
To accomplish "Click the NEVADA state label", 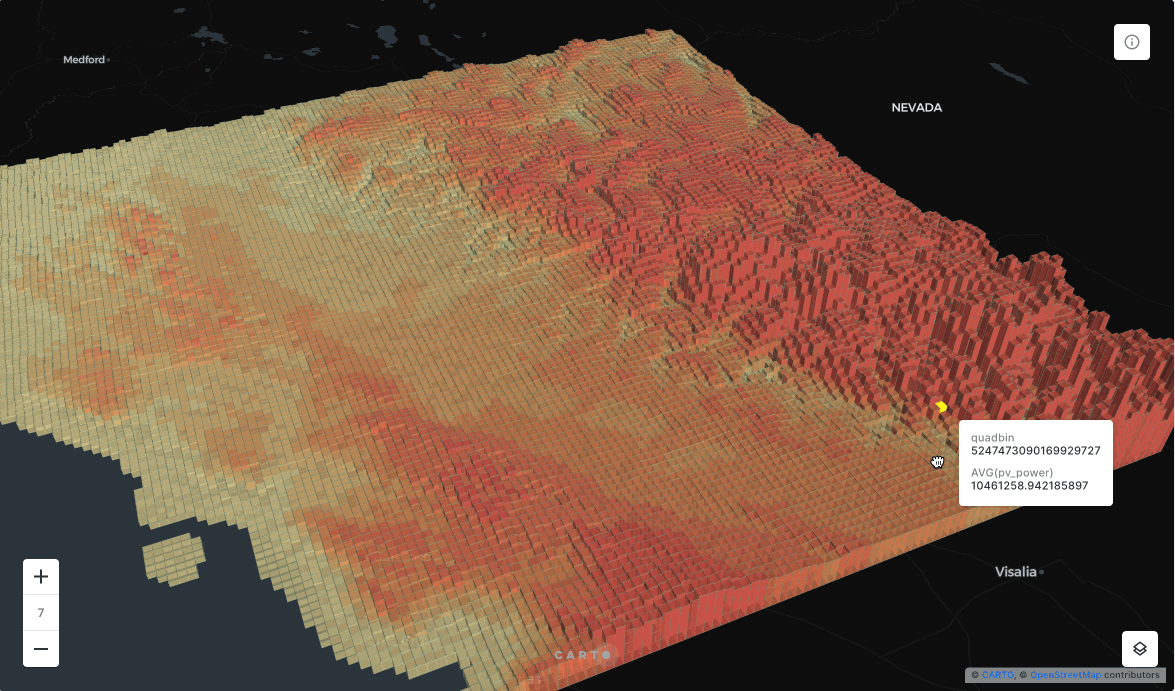I will (x=916, y=107).
